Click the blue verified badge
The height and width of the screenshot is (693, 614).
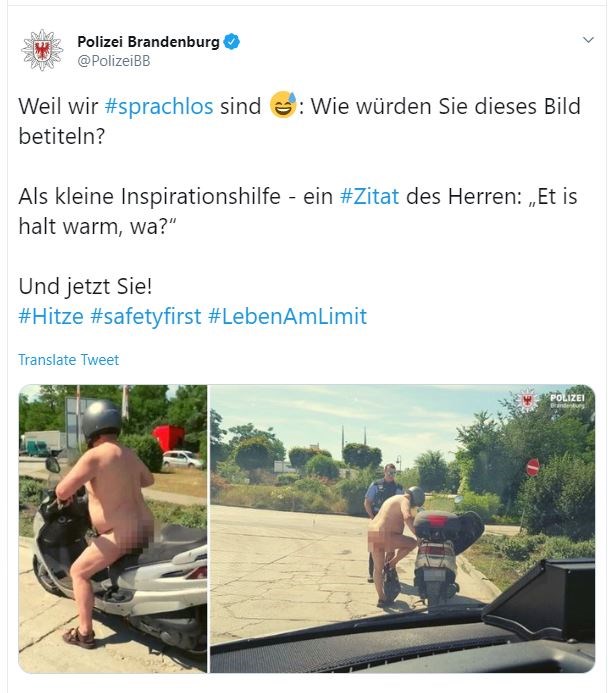(232, 42)
